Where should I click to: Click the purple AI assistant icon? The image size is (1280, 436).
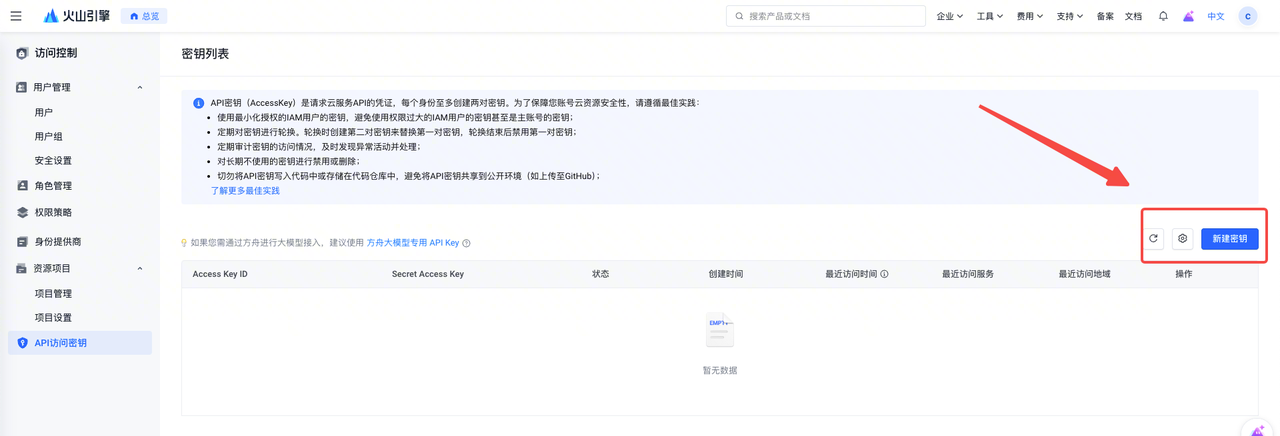1188,16
